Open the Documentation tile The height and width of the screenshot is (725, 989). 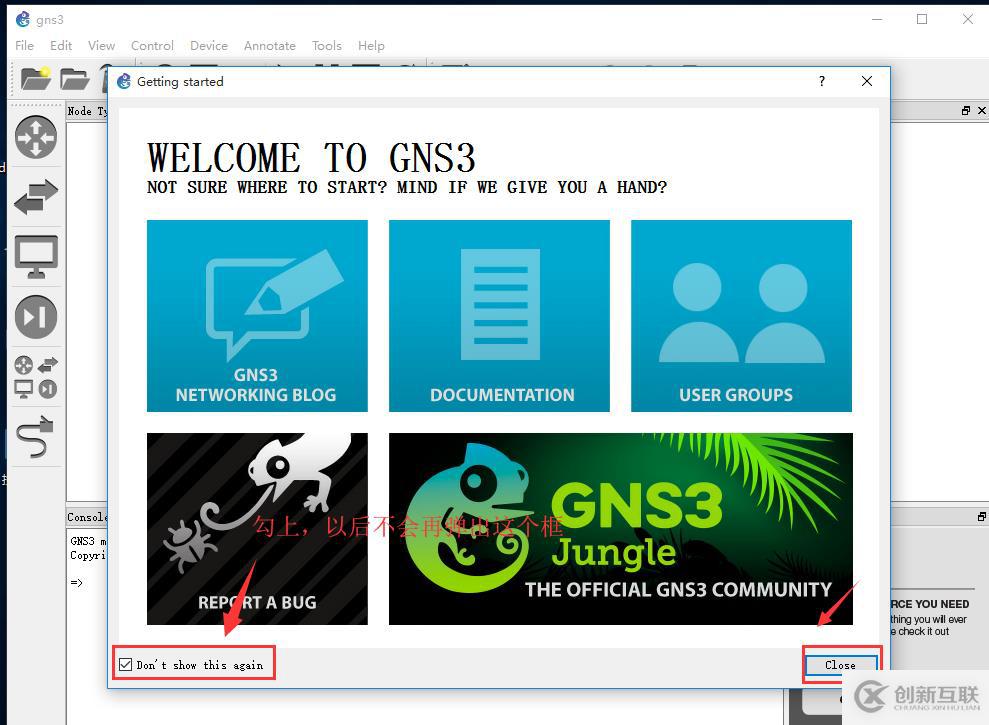point(499,315)
